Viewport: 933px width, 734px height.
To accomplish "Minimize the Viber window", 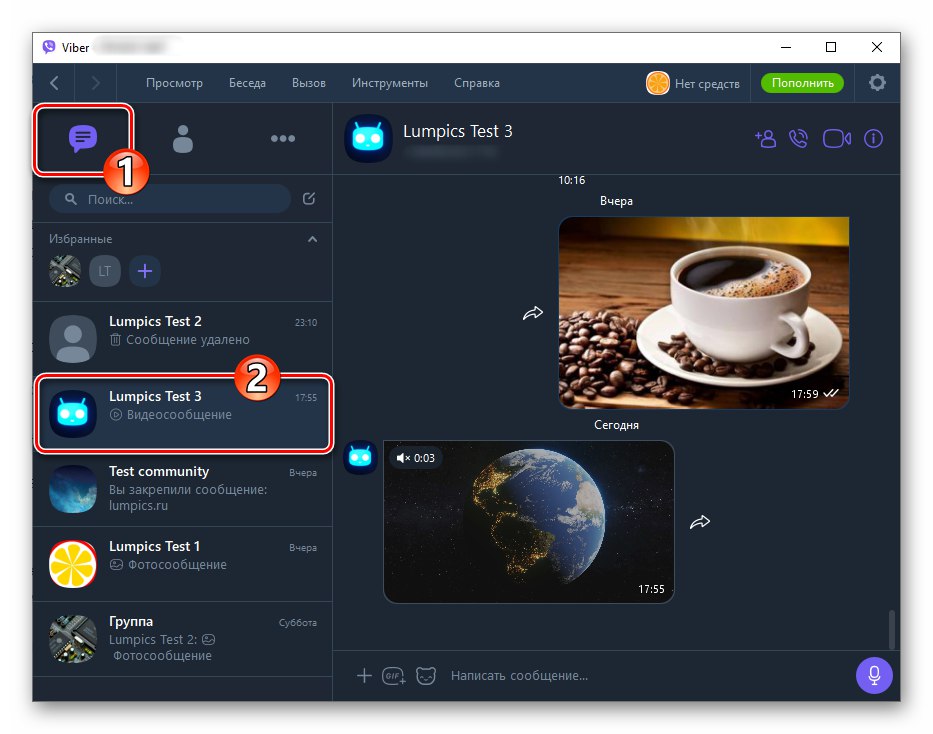I will click(786, 47).
